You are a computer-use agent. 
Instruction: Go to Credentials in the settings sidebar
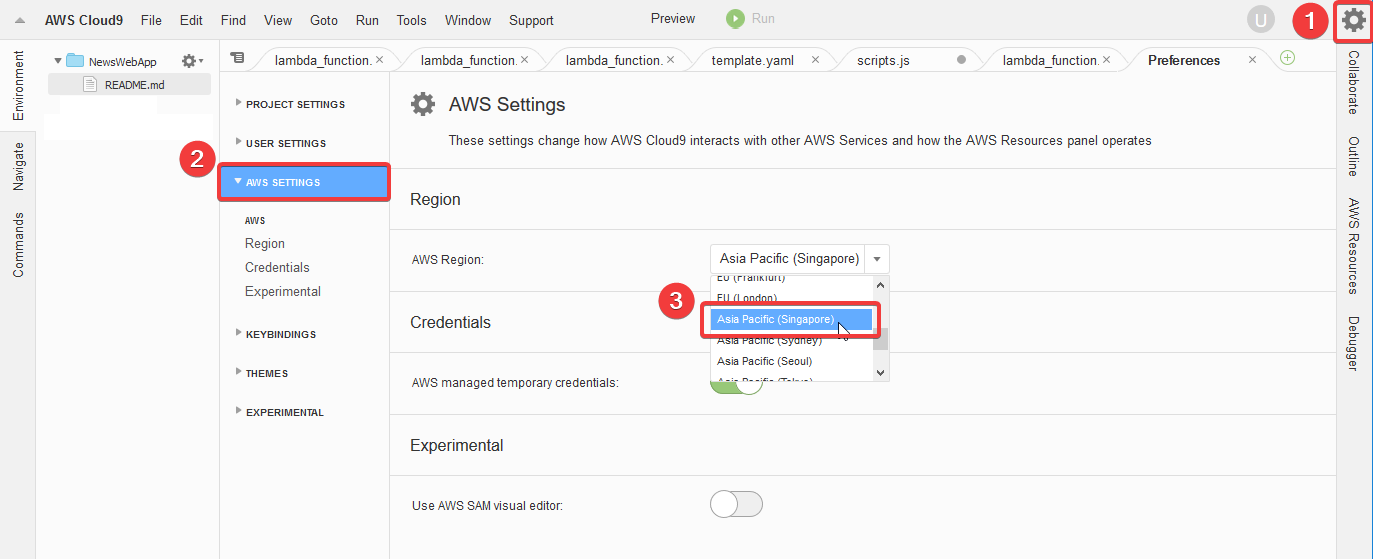pos(277,267)
